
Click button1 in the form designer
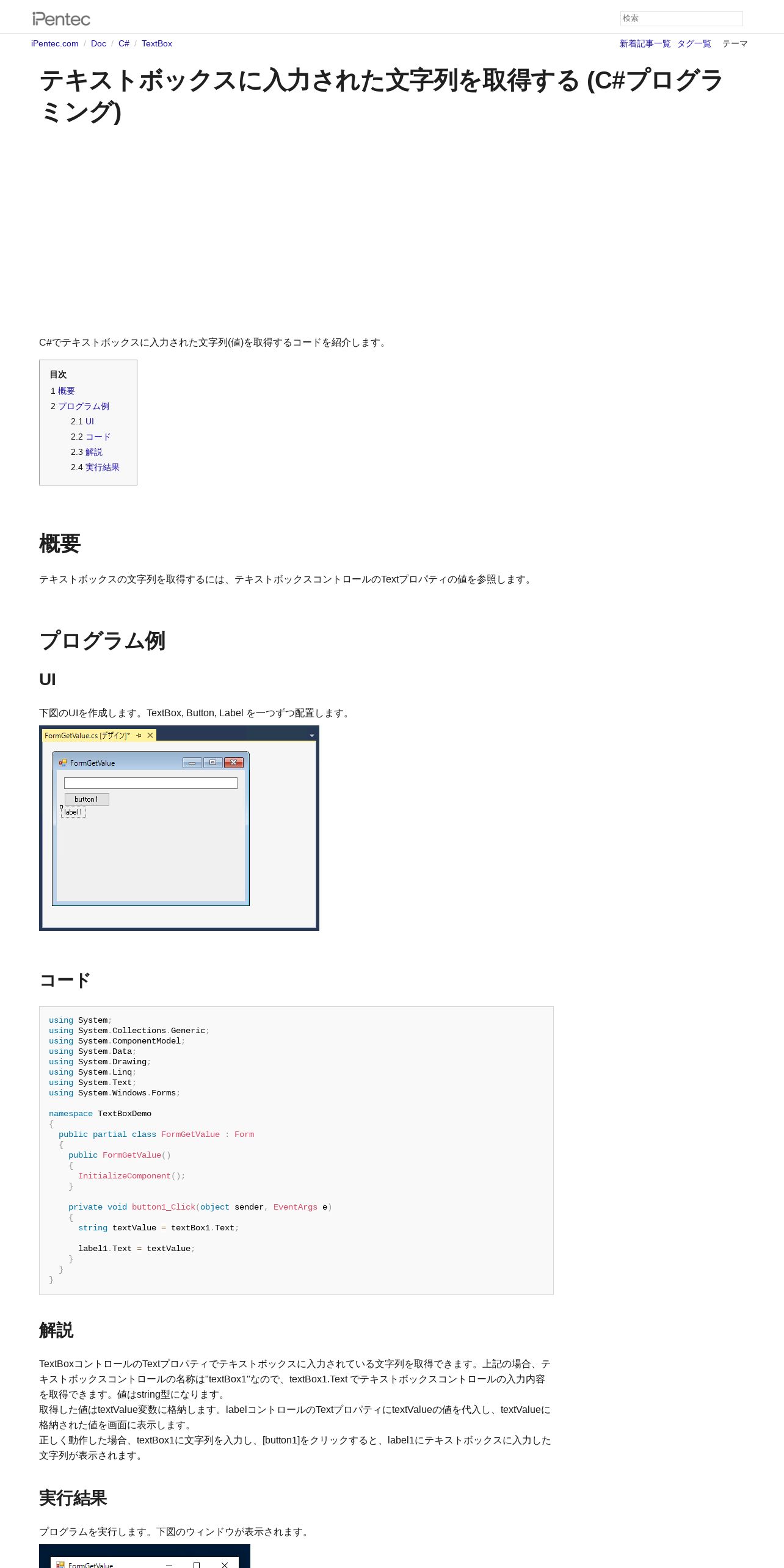point(87,799)
